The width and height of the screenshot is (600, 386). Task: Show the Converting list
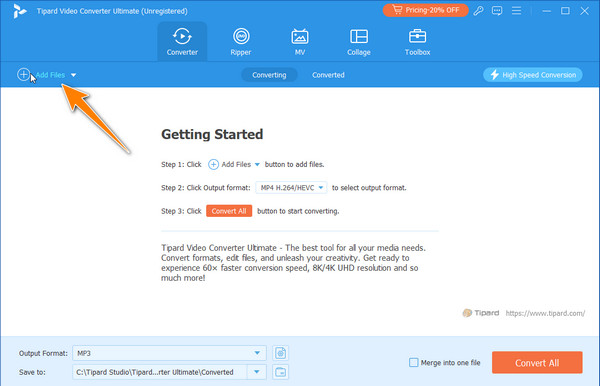coord(269,75)
